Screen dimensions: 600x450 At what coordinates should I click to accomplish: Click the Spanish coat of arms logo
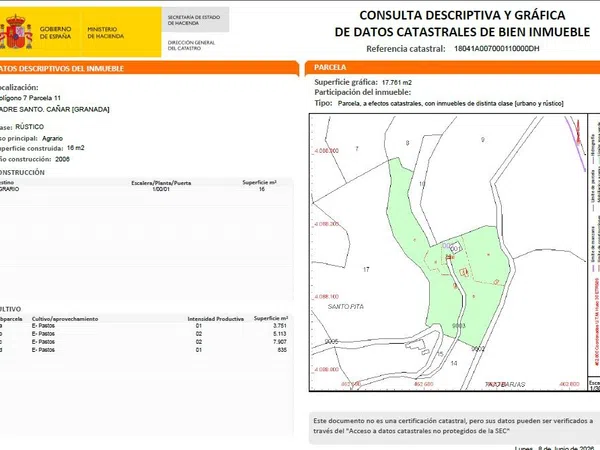(x=15, y=32)
